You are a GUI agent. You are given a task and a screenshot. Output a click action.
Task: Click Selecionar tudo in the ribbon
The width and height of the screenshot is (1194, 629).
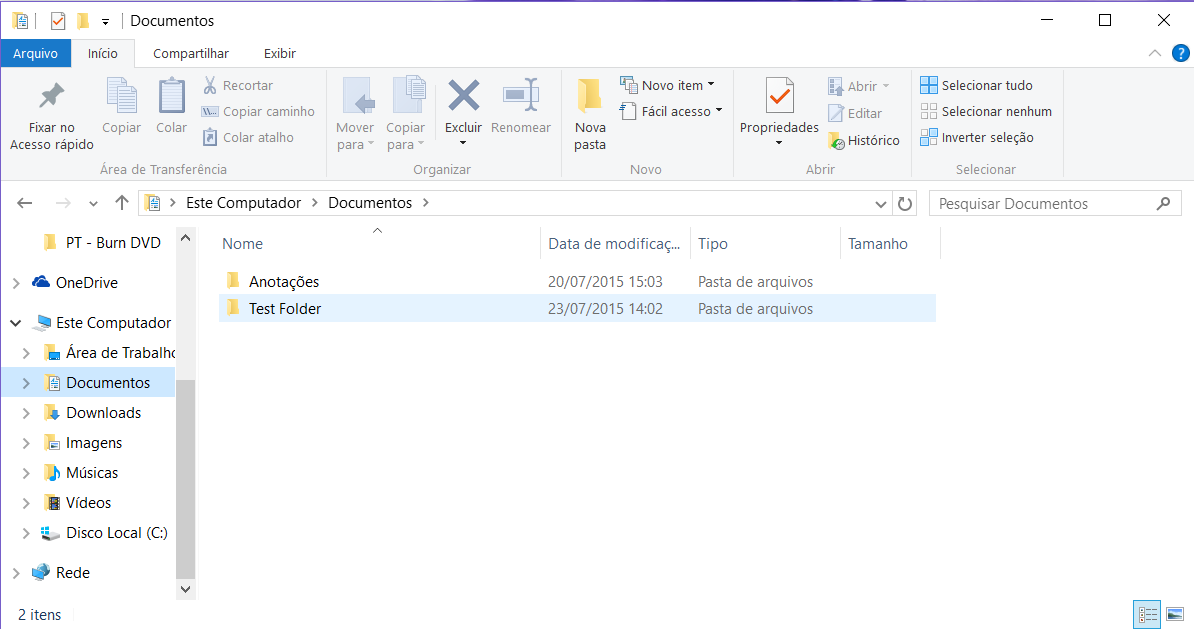tap(976, 86)
